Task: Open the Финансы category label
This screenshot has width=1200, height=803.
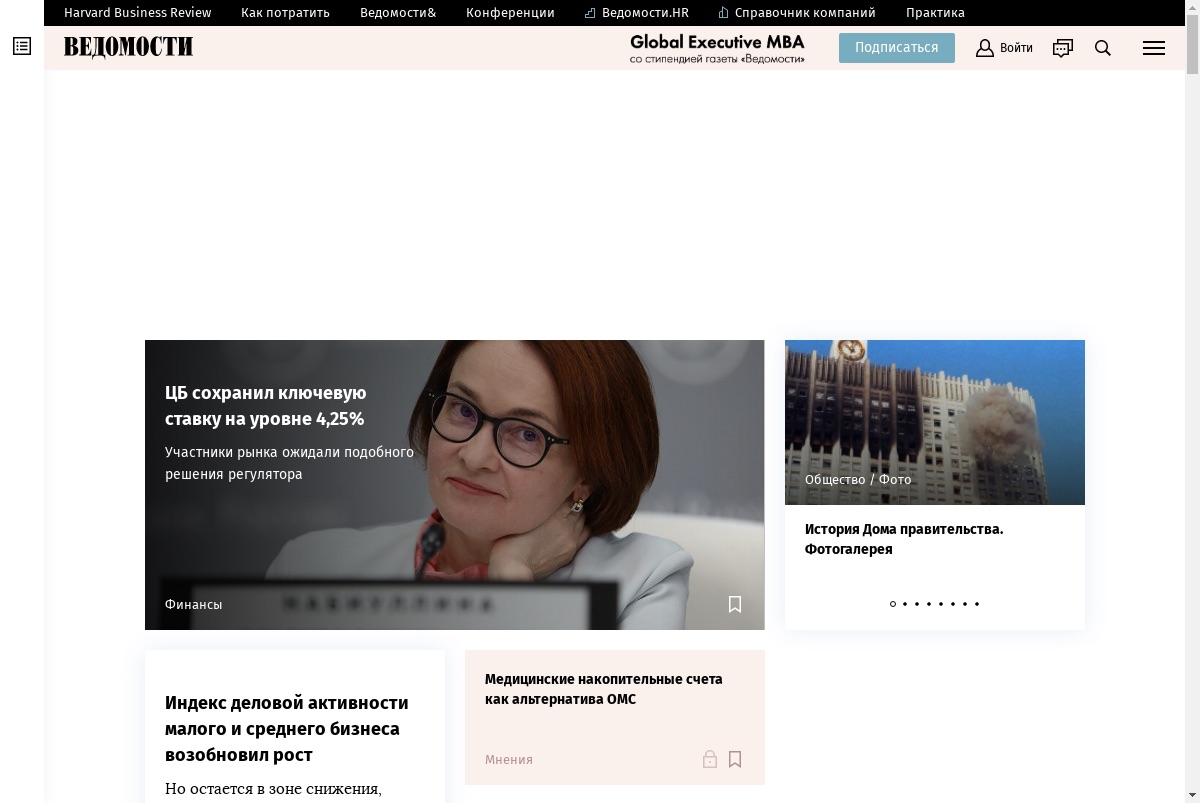Action: (x=194, y=605)
